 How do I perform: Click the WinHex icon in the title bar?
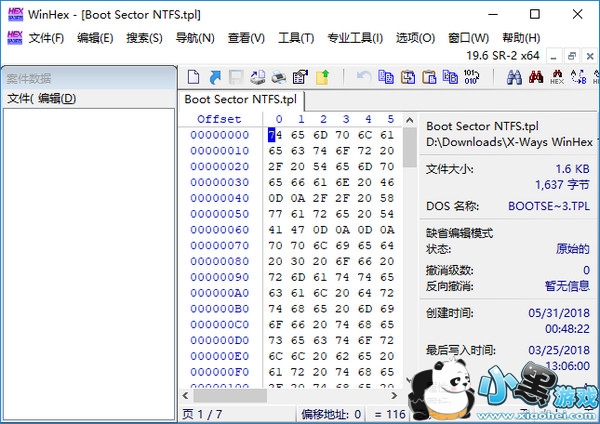(15, 15)
